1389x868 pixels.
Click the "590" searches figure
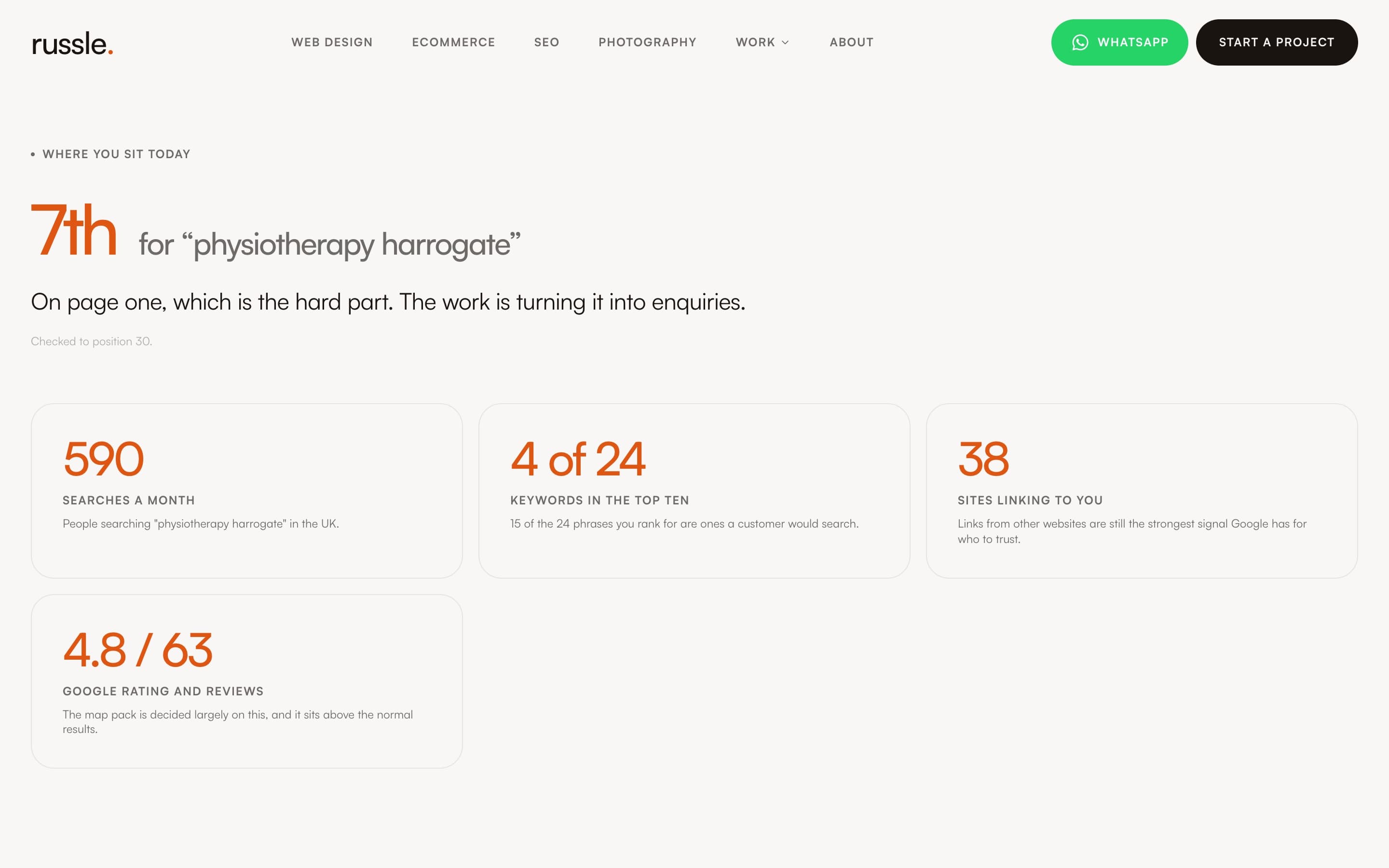[103, 459]
